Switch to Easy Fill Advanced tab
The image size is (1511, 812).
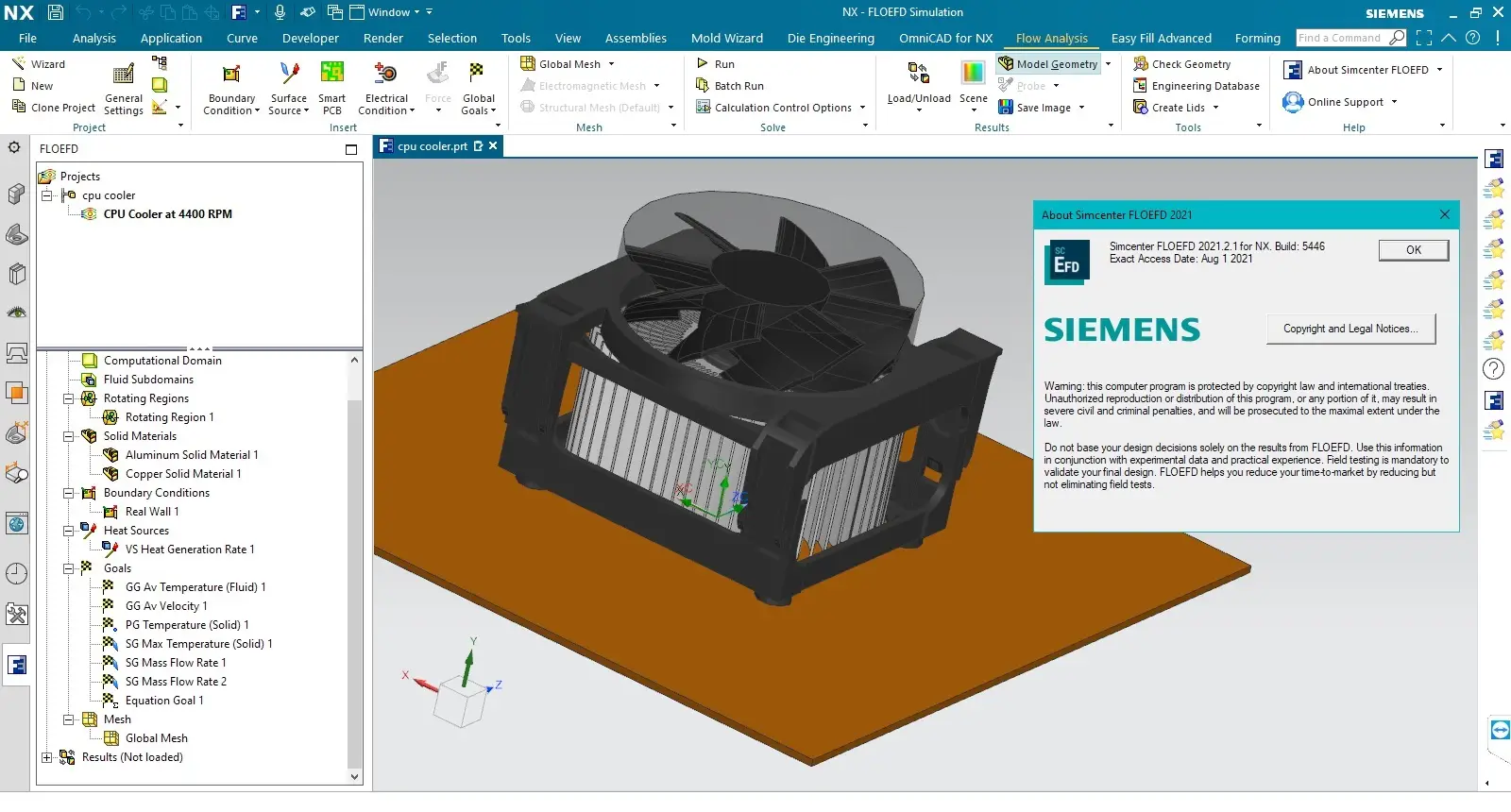[1161, 39]
